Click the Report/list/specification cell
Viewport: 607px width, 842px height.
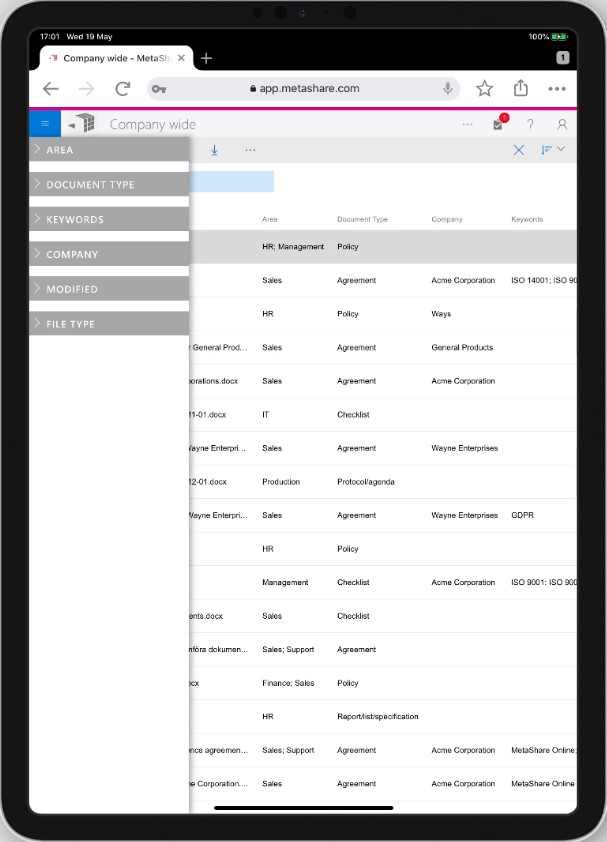click(x=378, y=716)
